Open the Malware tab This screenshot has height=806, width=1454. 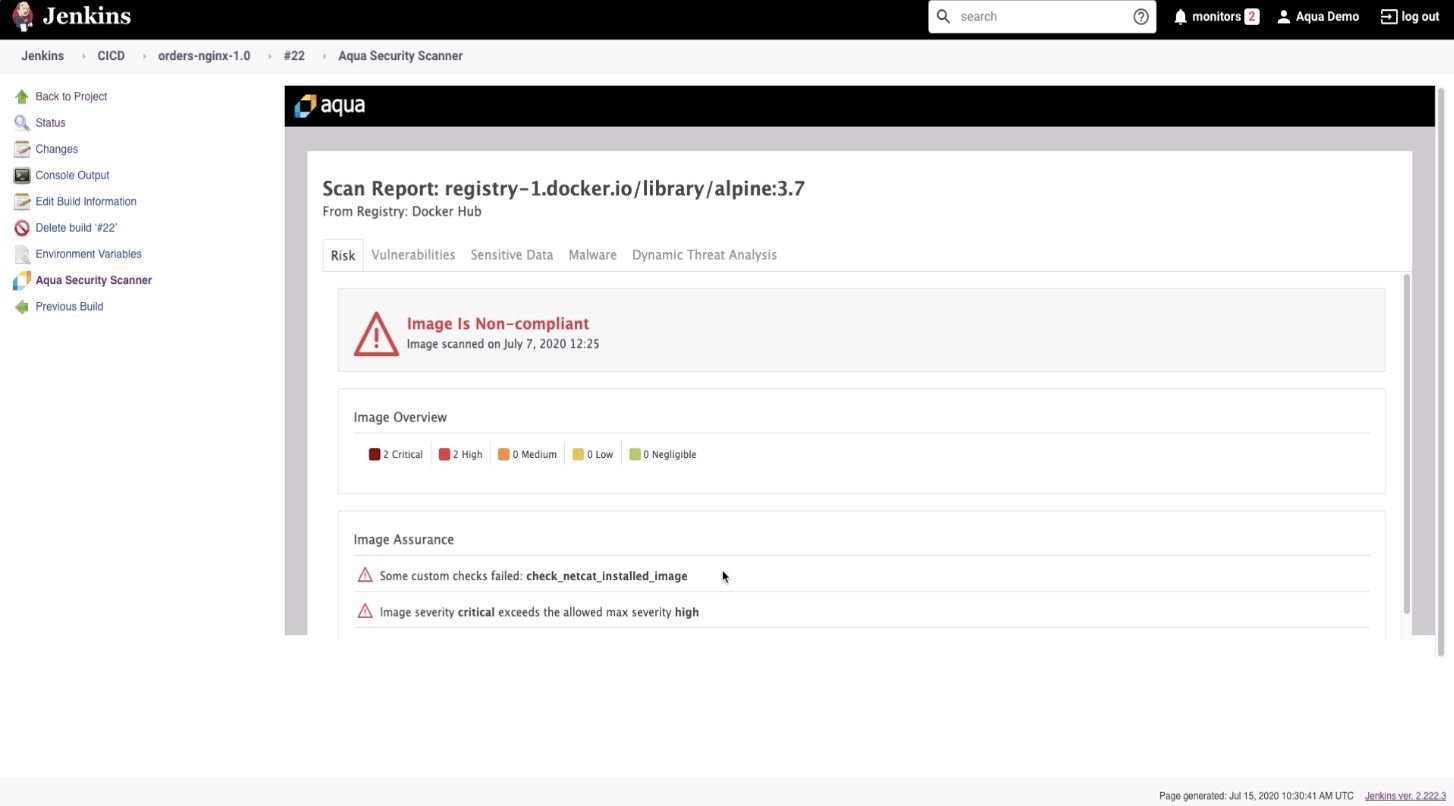coord(593,255)
